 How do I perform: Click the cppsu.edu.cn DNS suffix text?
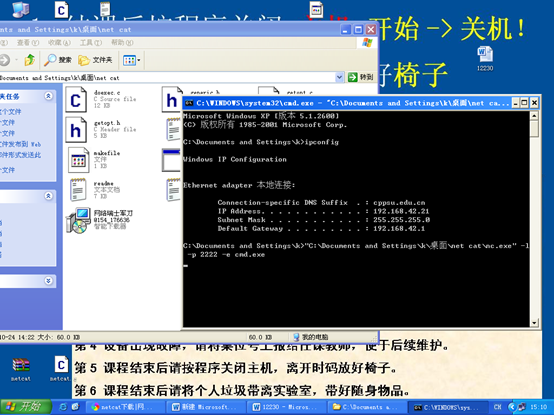[399, 203]
